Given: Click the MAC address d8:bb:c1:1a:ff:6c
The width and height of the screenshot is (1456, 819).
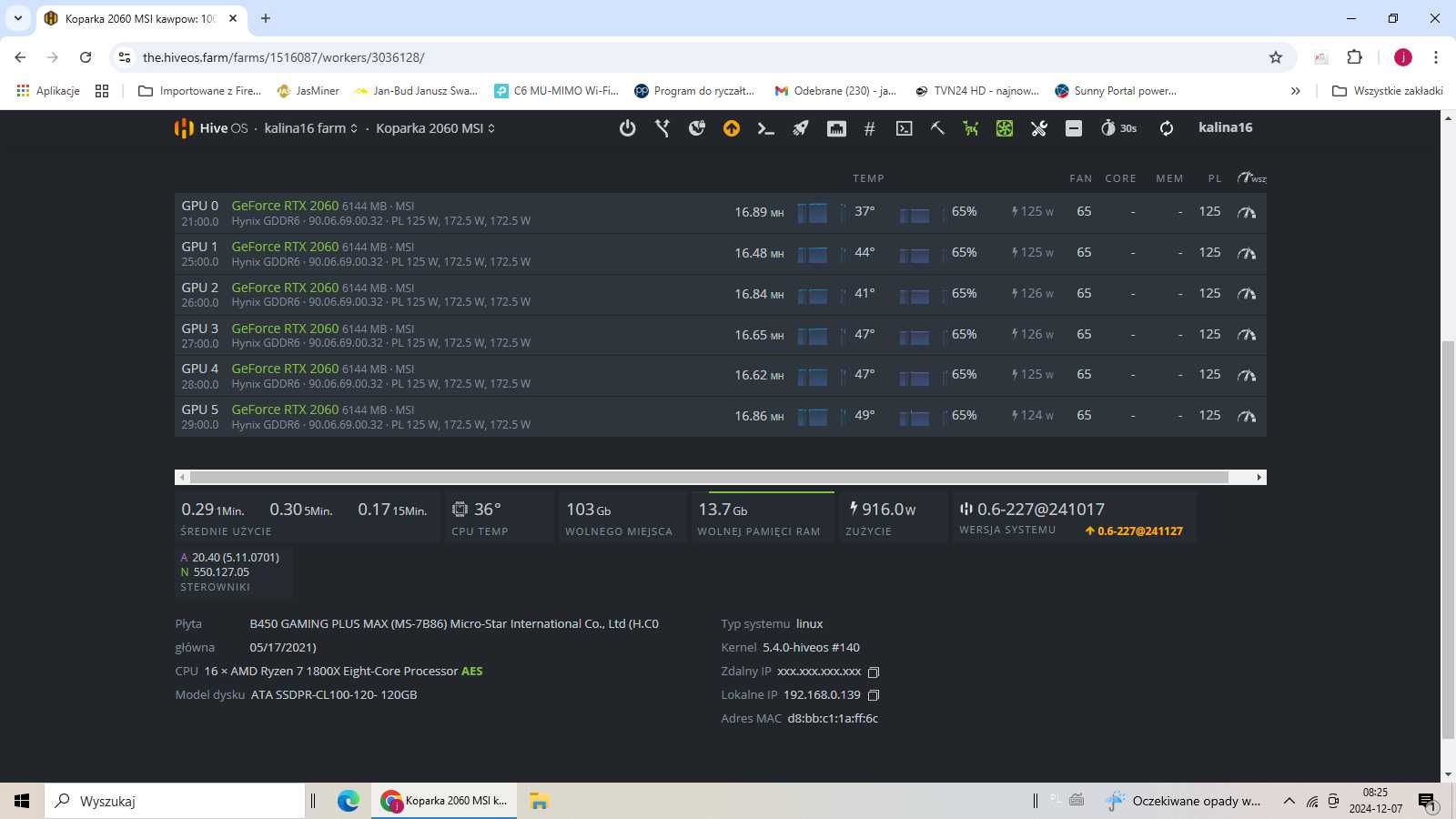Looking at the screenshot, I should (833, 718).
